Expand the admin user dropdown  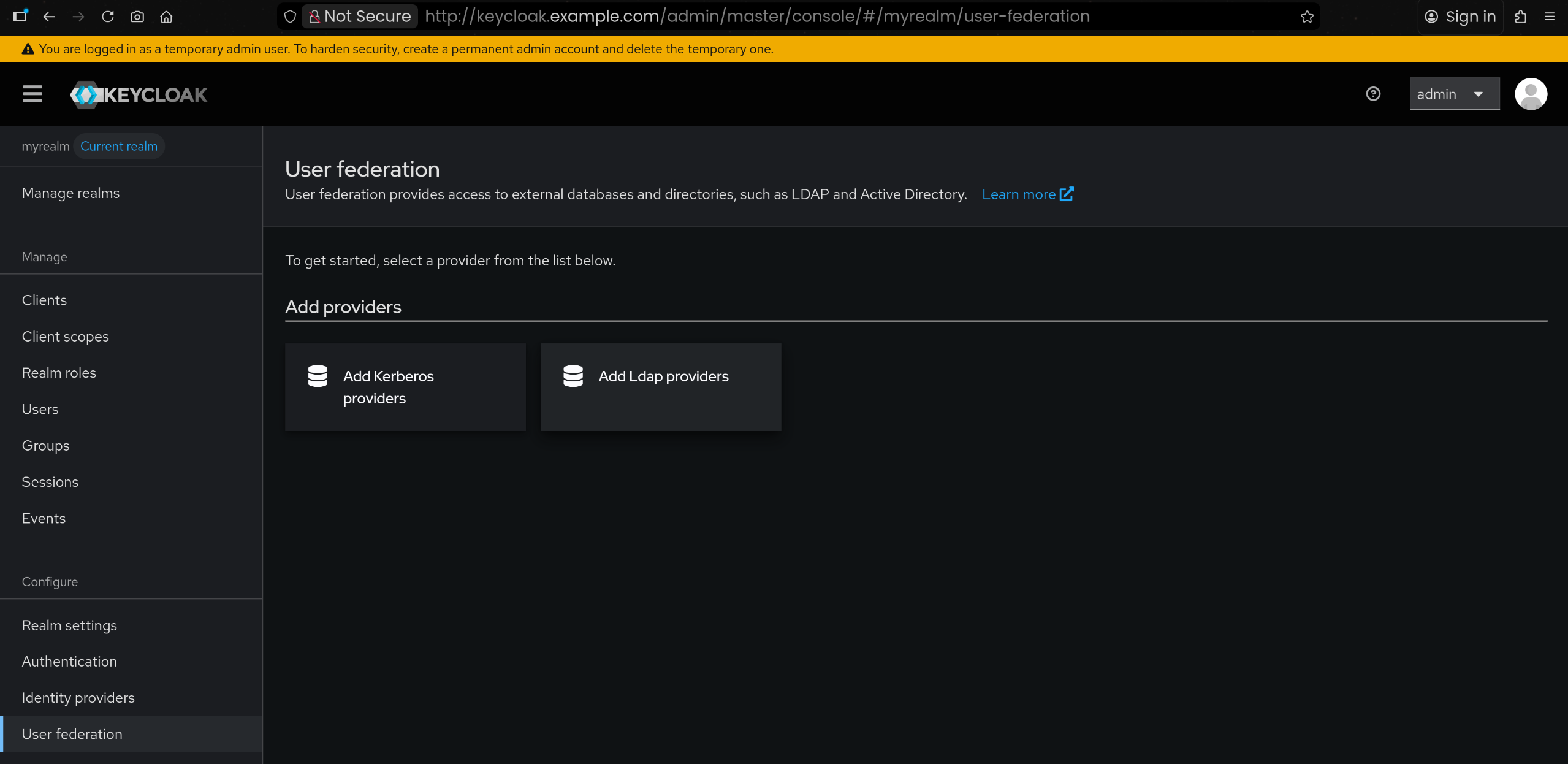coord(1454,94)
